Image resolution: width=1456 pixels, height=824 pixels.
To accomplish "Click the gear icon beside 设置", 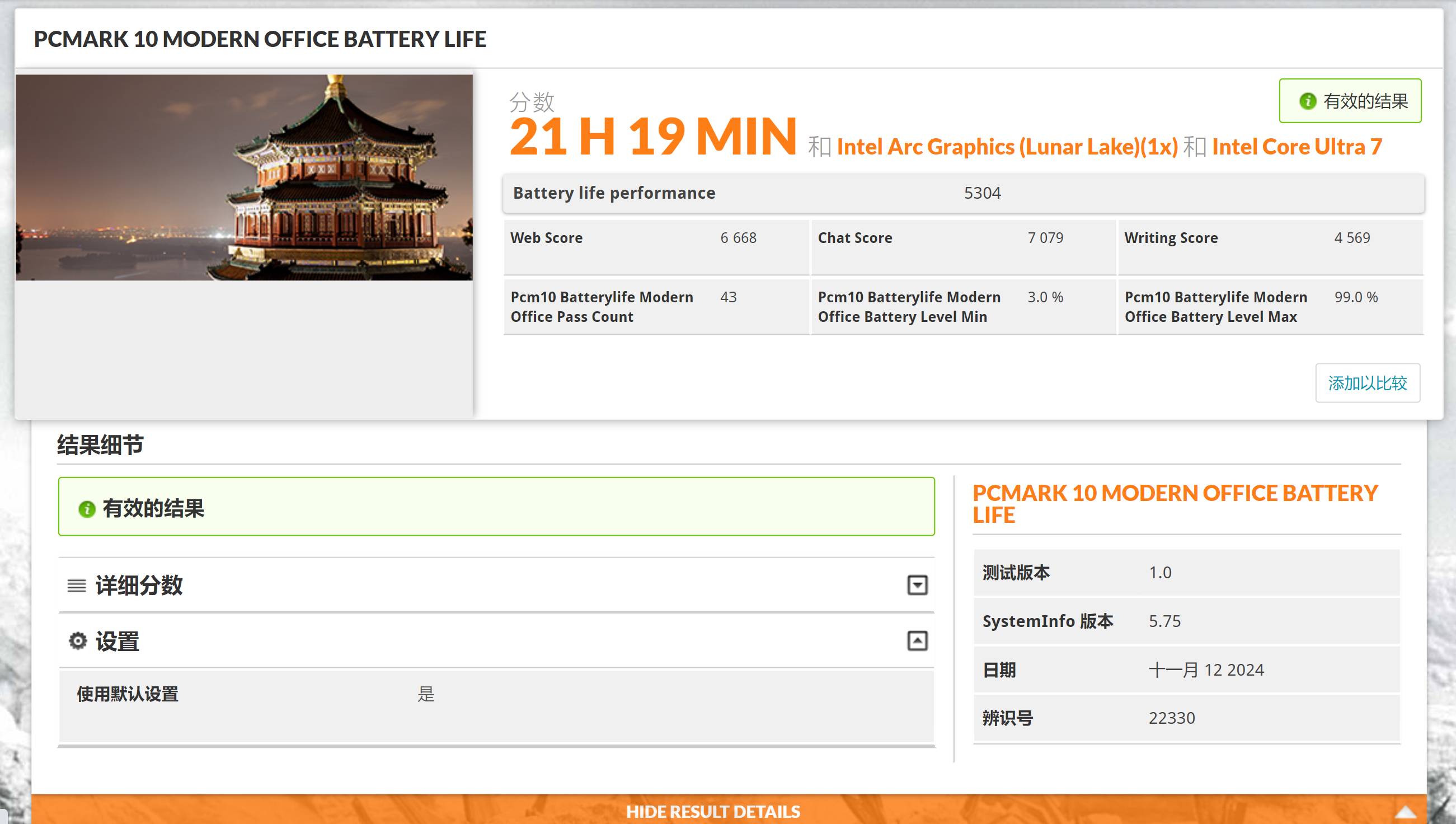I will click(77, 641).
